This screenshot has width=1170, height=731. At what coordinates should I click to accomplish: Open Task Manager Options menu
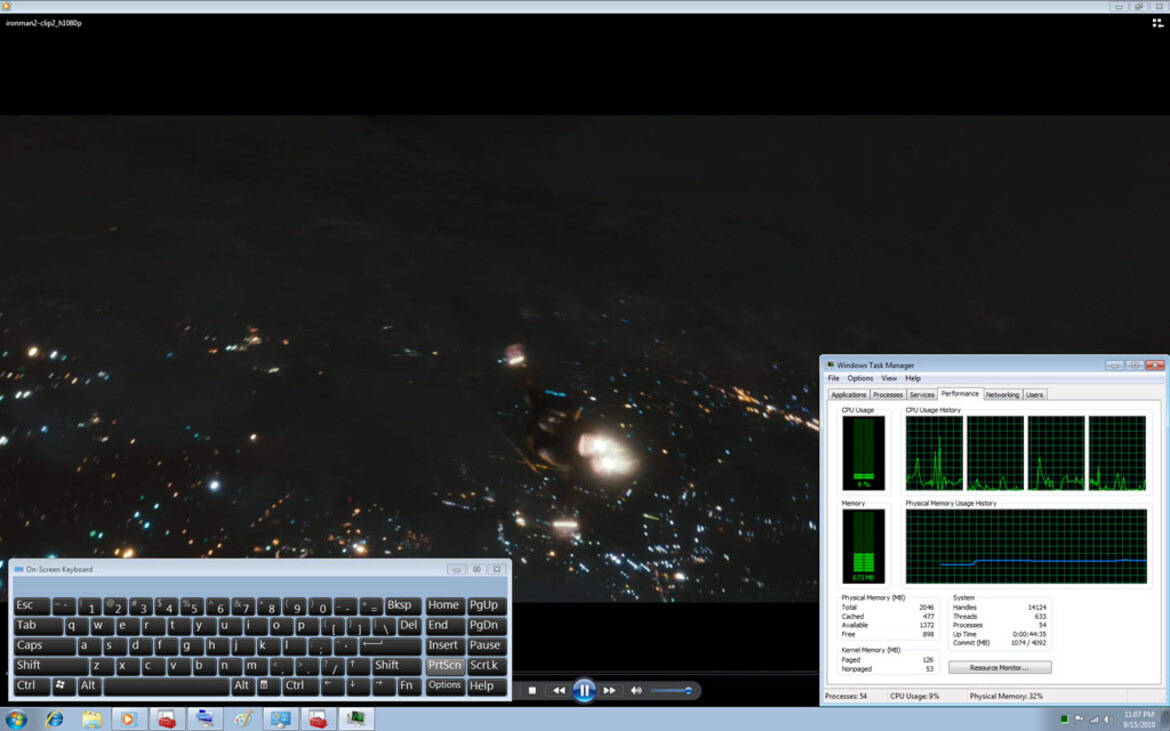coord(860,378)
